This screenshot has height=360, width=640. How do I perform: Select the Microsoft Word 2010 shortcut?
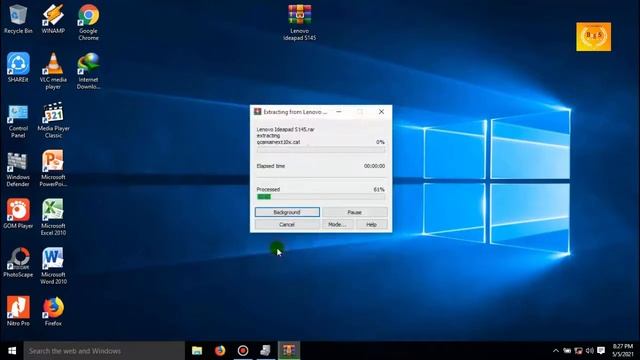tap(53, 266)
